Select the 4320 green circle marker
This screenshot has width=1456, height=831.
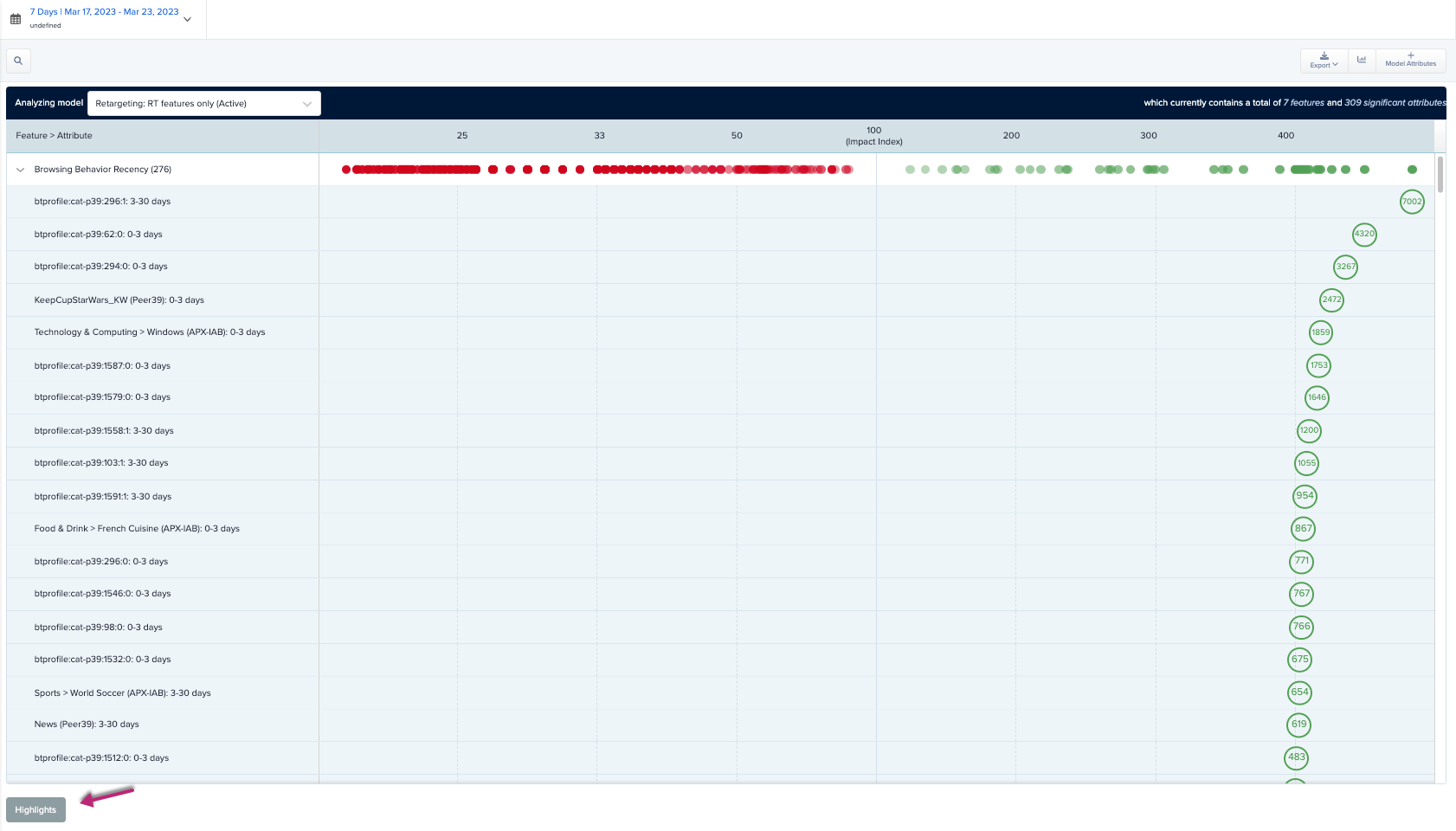point(1364,234)
